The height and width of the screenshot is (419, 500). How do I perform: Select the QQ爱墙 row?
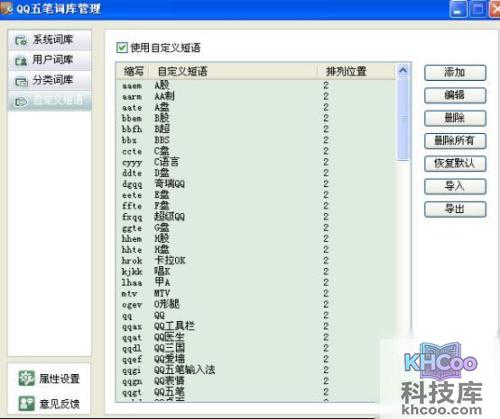click(x=256, y=359)
